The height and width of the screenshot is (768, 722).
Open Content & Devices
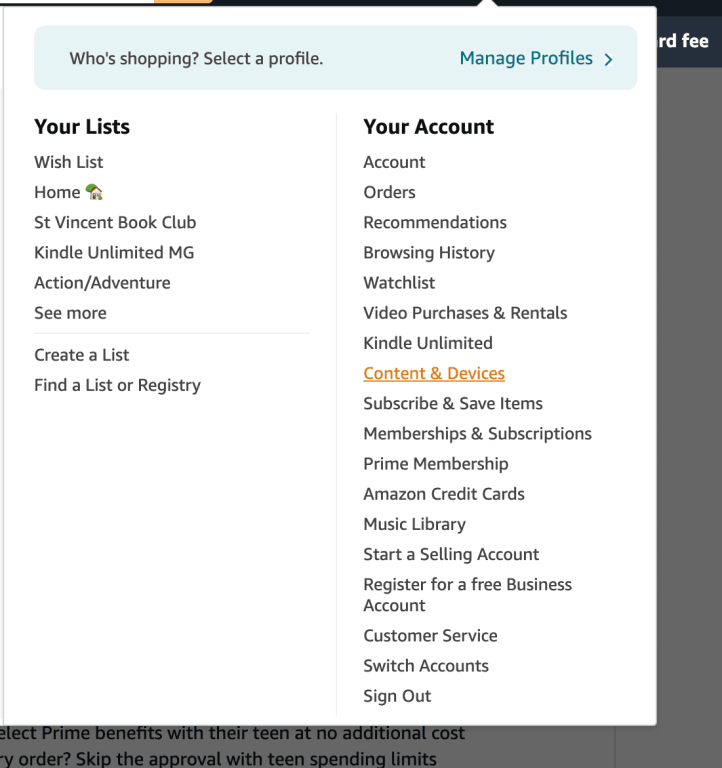[x=434, y=373]
